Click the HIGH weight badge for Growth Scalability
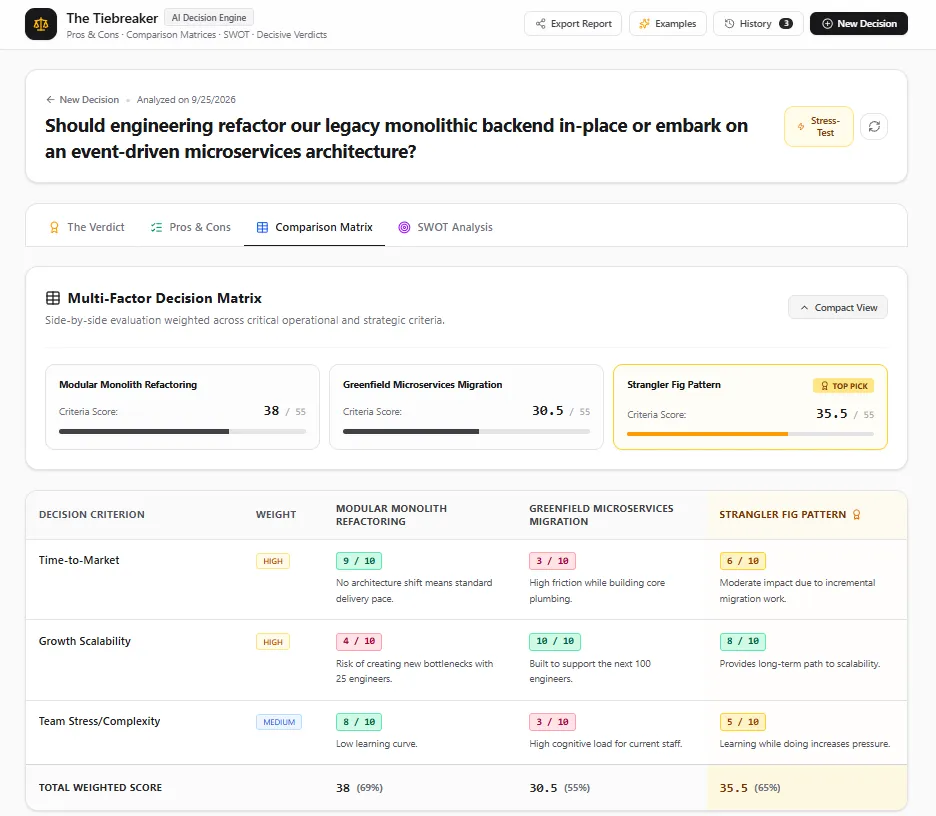Viewport: 936px width, 816px height. [273, 642]
